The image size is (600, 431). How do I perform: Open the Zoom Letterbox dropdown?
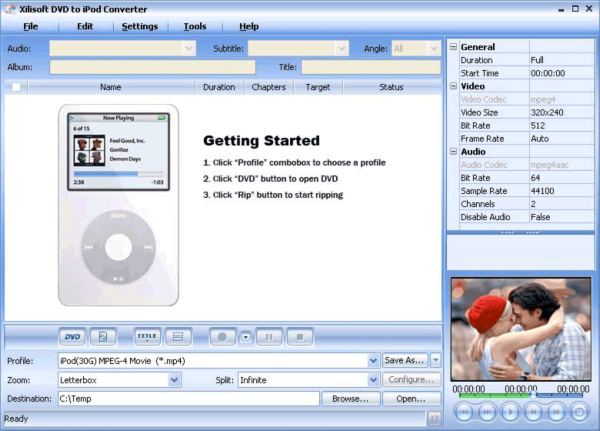click(175, 380)
